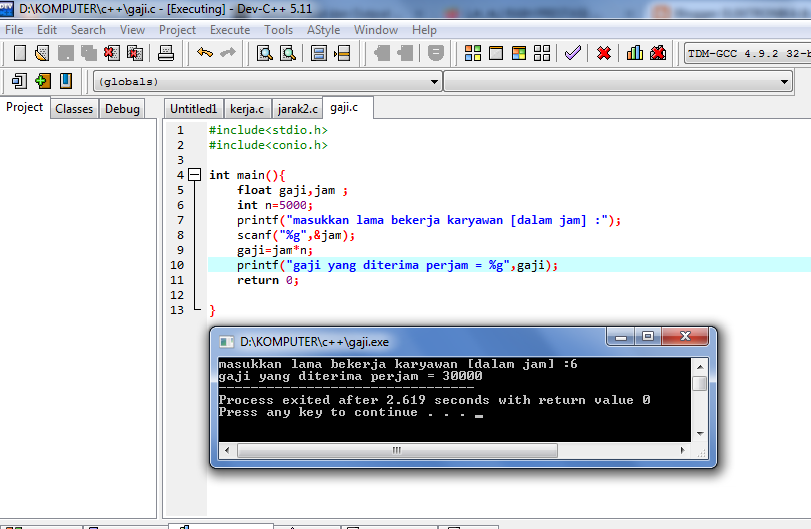This screenshot has height=529, width=811.
Task: Minimize the gaji.exe console window
Action: click(621, 337)
